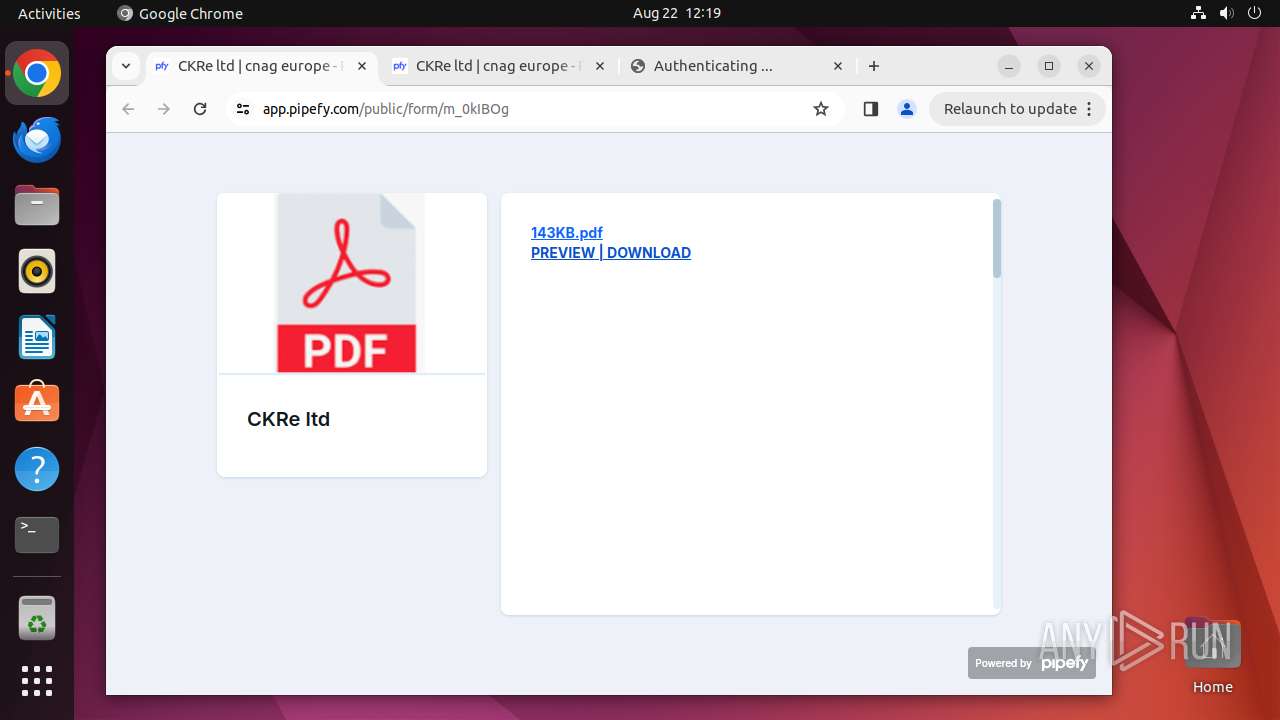Open the clock and calendar menu
Image resolution: width=1280 pixels, height=720 pixels.
pyautogui.click(x=677, y=13)
